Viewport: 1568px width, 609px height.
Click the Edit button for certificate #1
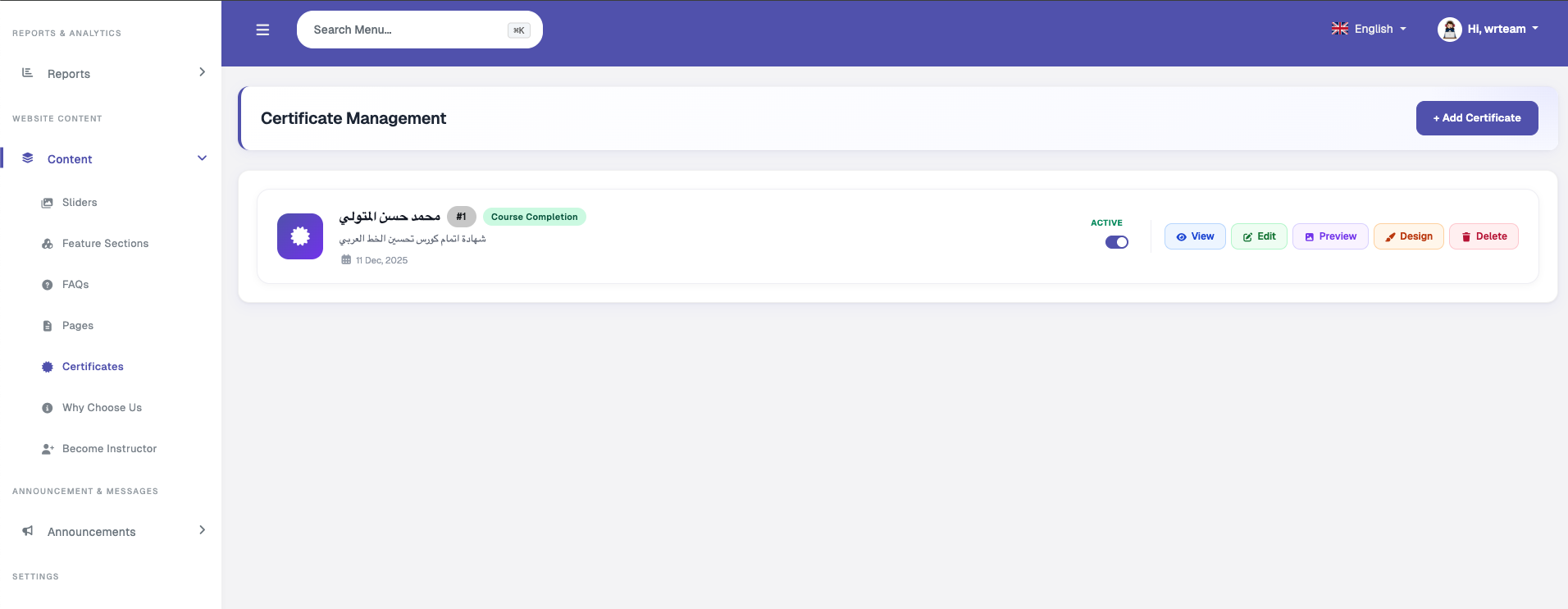pos(1259,236)
